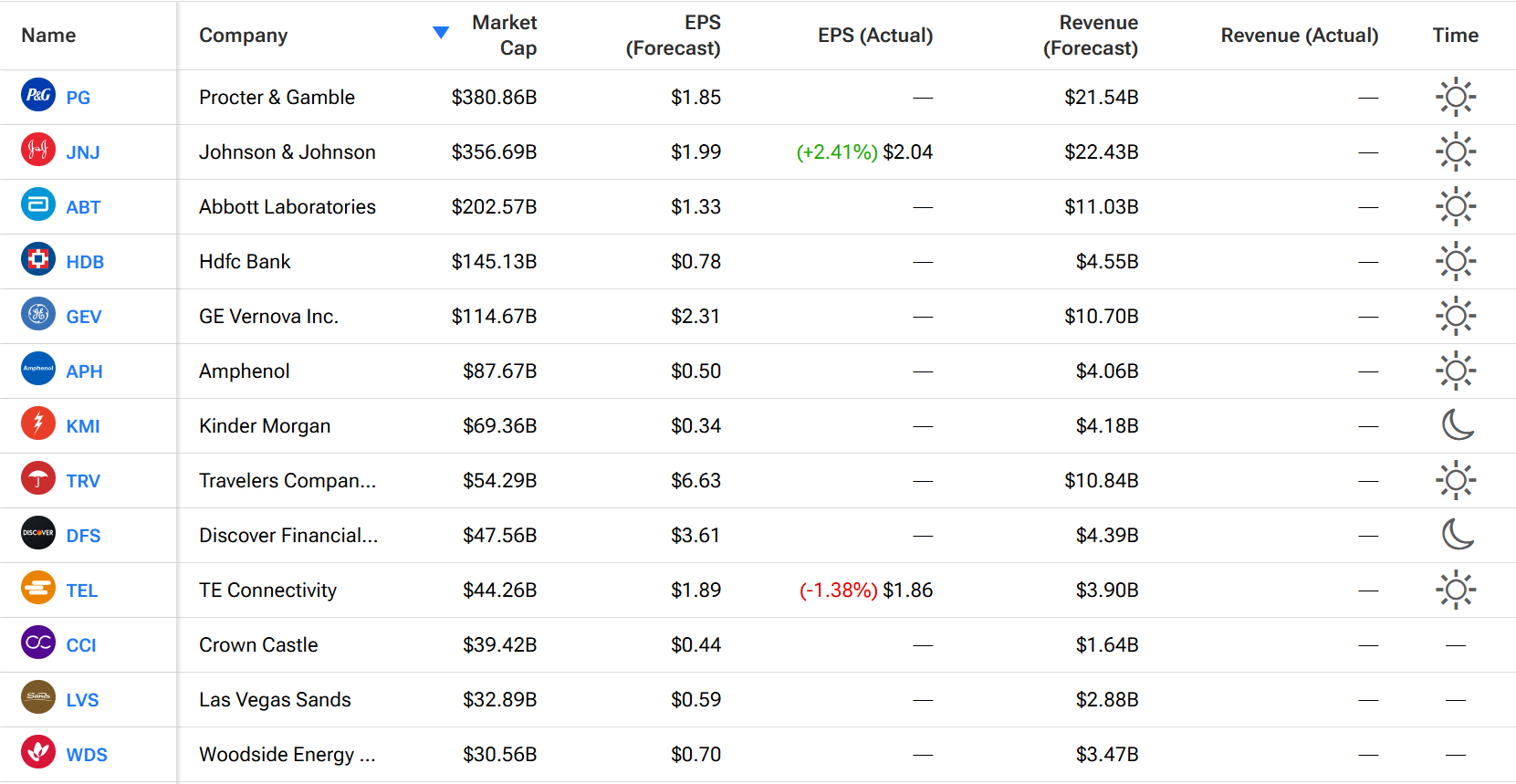Click the Procter & Gamble company name
This screenshot has width=1516, height=784.
coord(277,97)
